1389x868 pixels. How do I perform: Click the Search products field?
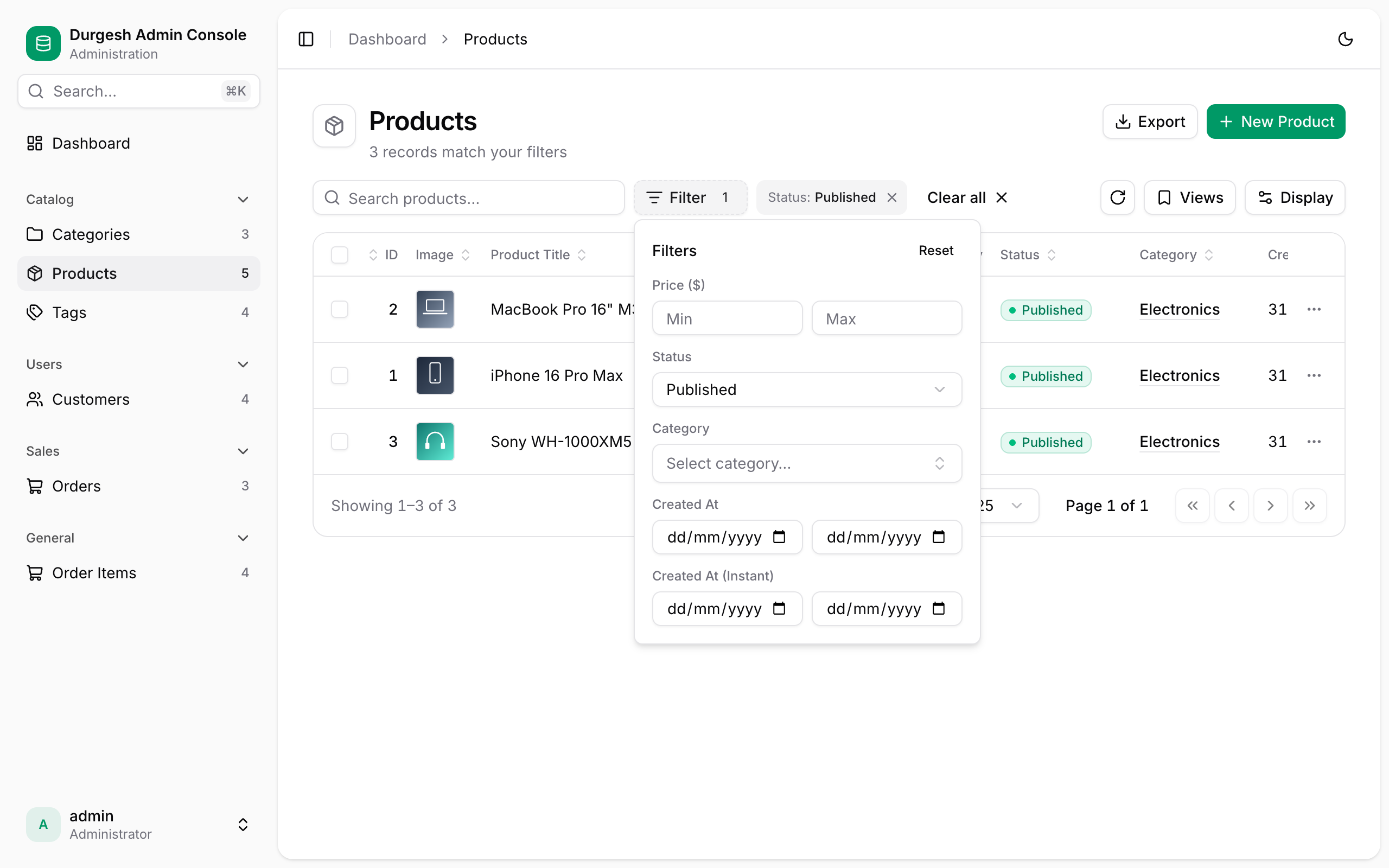(468, 197)
